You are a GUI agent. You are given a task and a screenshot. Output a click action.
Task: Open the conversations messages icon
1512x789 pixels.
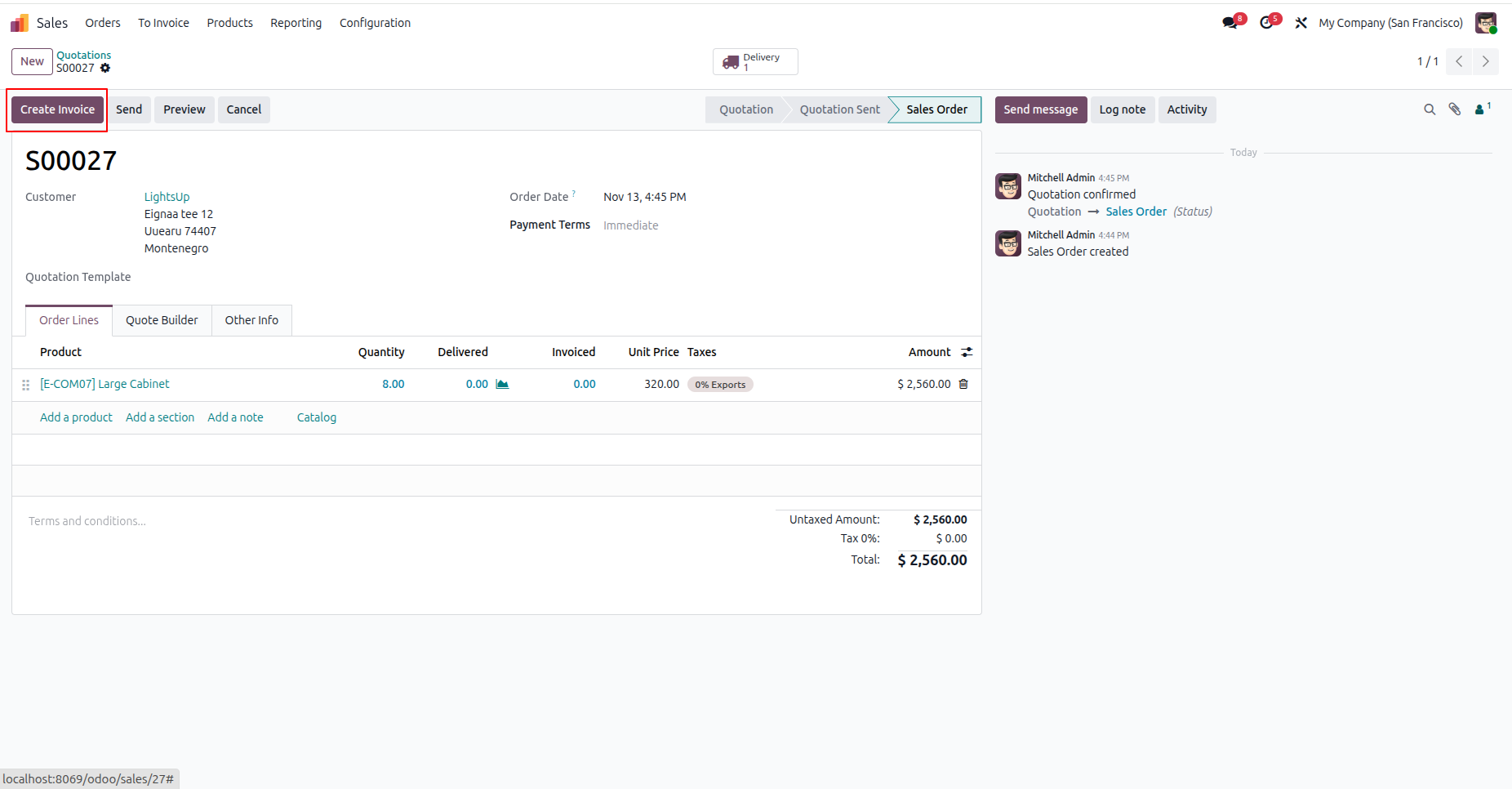[1230, 23]
